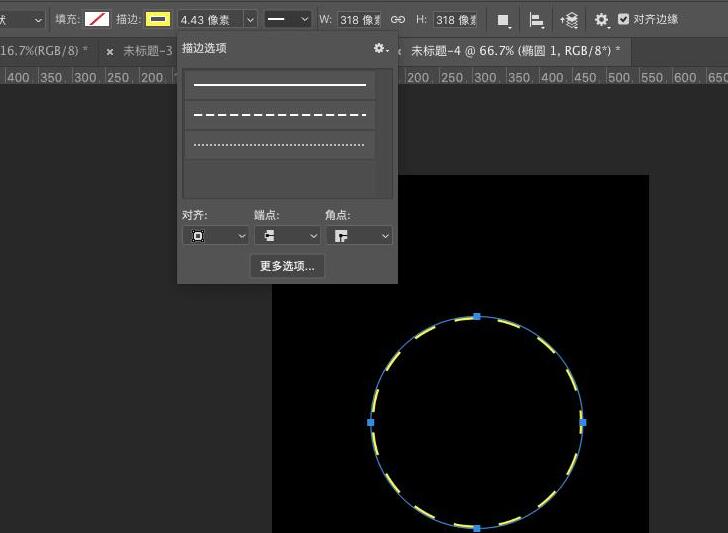Switch to the 未标题-3 document tab

click(148, 51)
